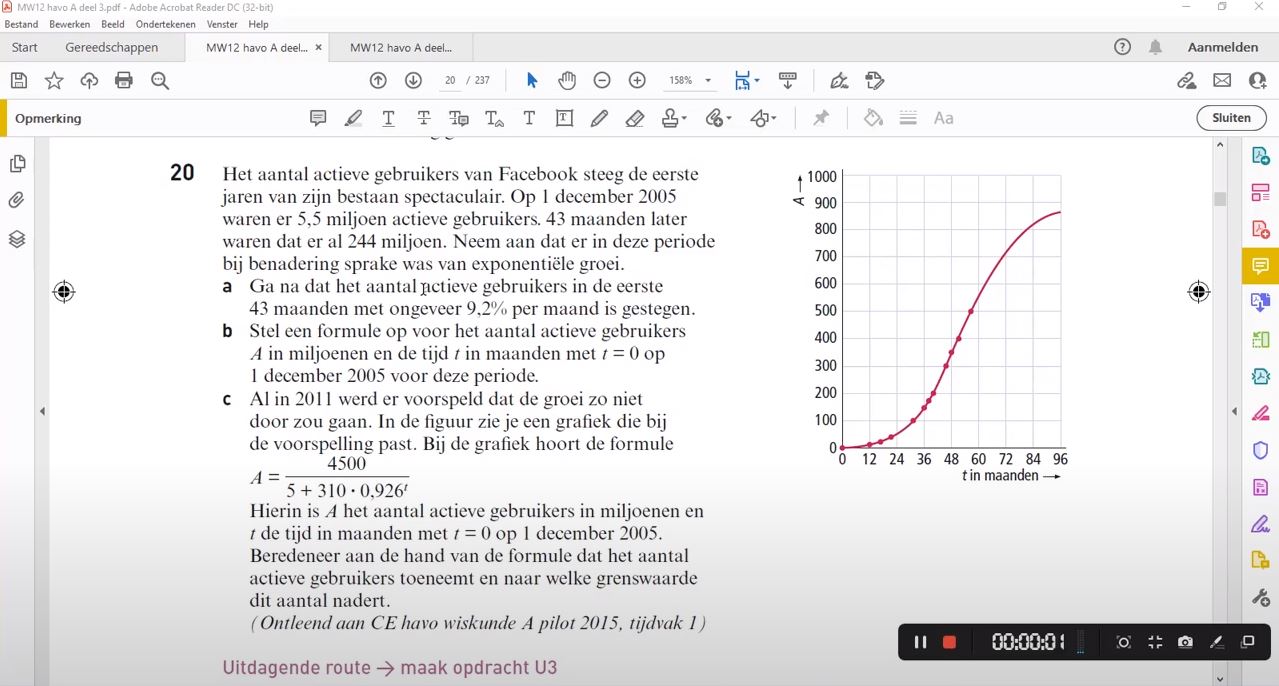This screenshot has width=1279, height=686.
Task: Select the underline text tool
Action: tap(388, 118)
